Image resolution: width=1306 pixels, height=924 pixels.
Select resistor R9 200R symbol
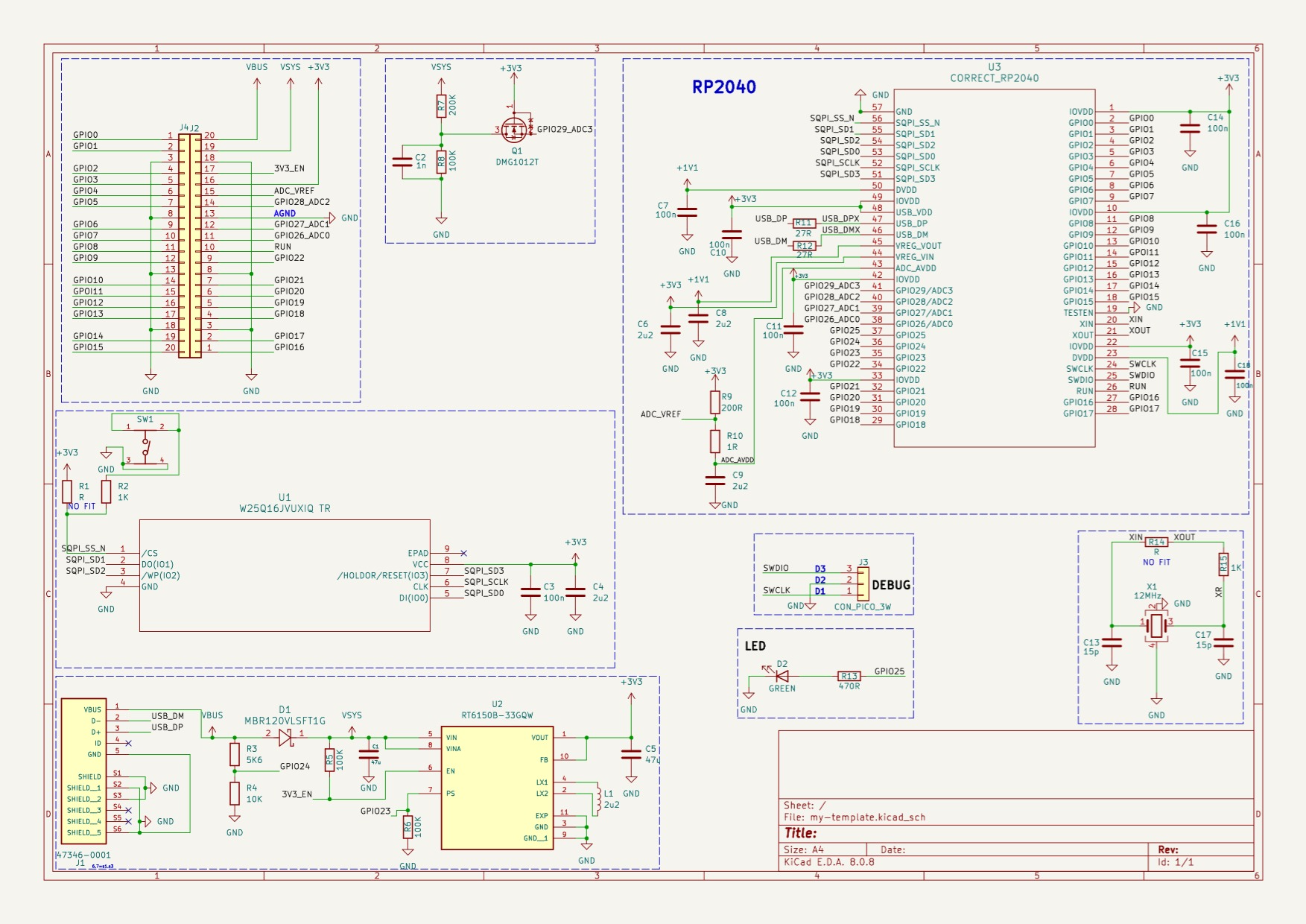[x=715, y=402]
